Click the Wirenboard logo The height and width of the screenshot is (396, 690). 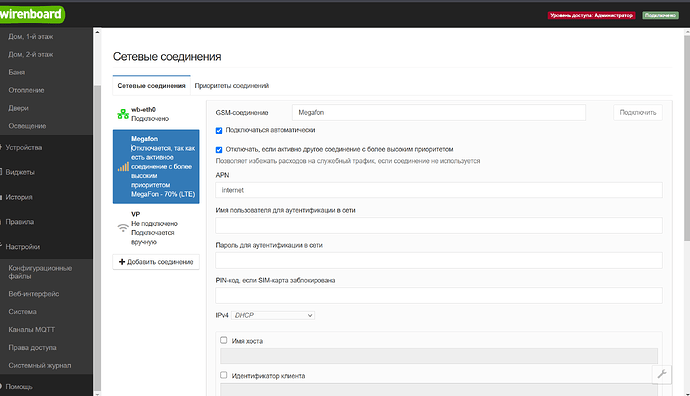point(32,15)
